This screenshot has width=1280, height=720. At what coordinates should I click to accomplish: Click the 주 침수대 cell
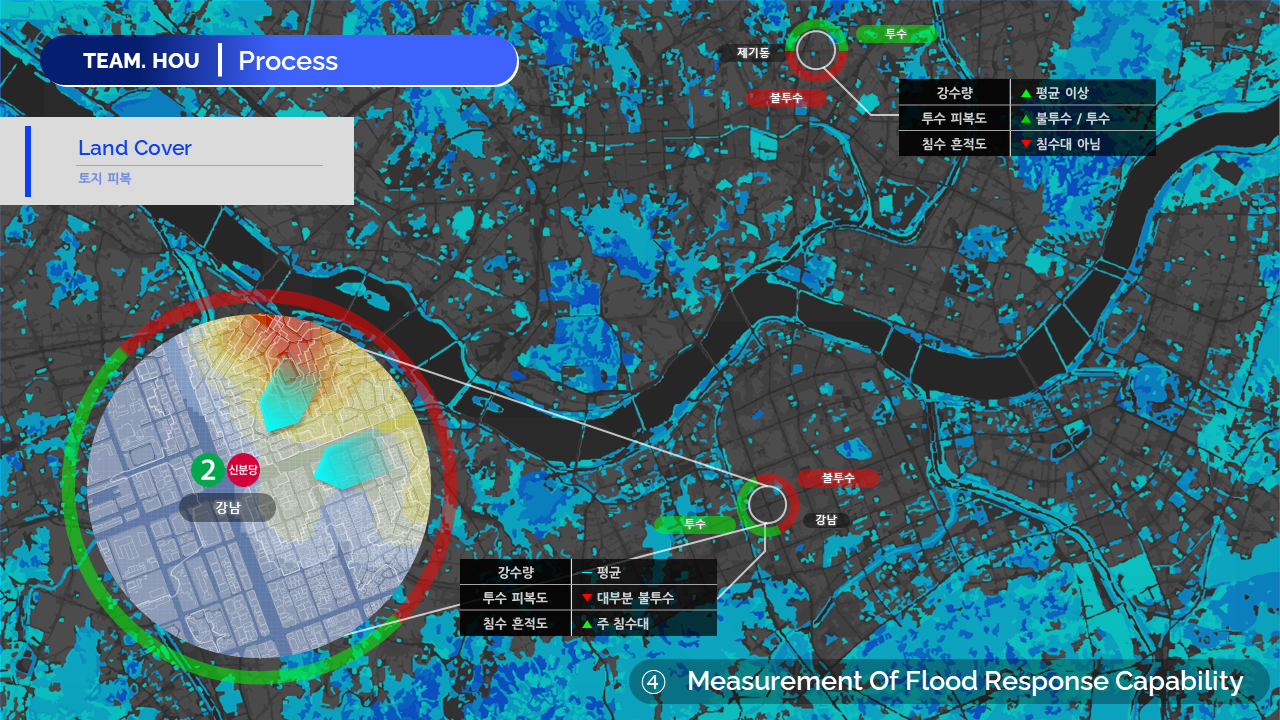coord(645,624)
